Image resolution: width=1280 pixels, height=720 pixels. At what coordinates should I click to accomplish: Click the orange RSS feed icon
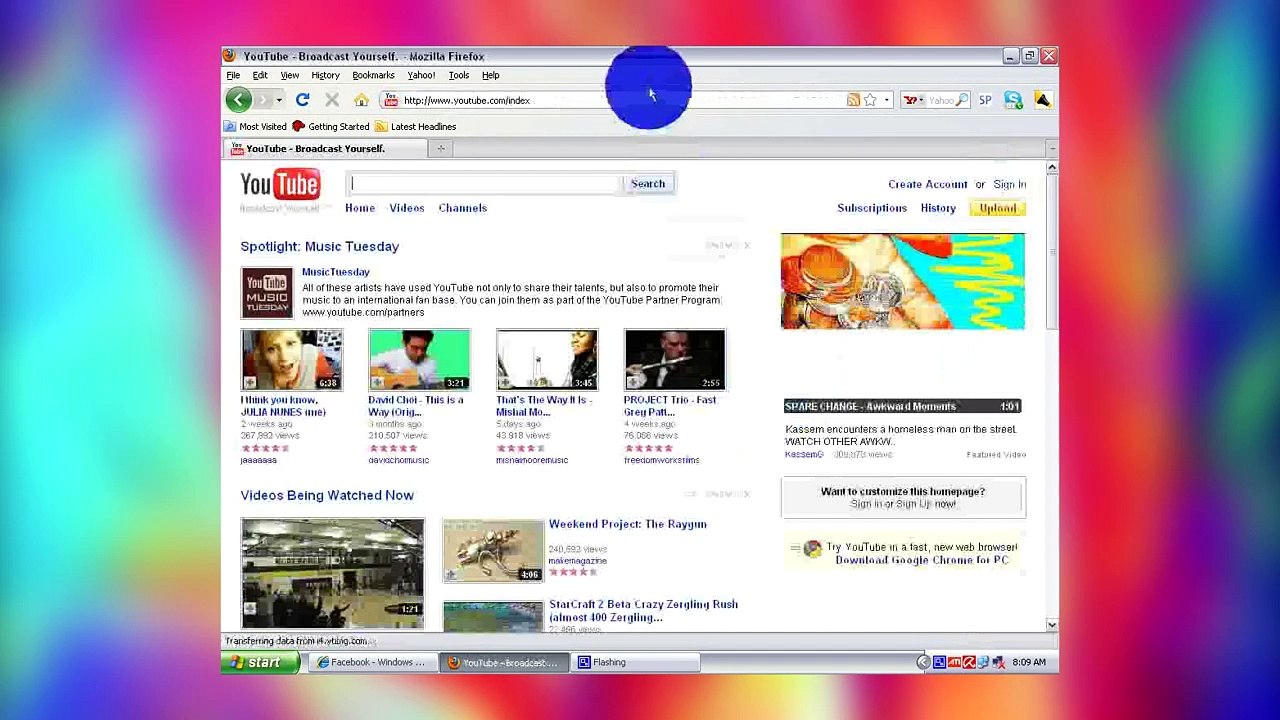[x=853, y=100]
